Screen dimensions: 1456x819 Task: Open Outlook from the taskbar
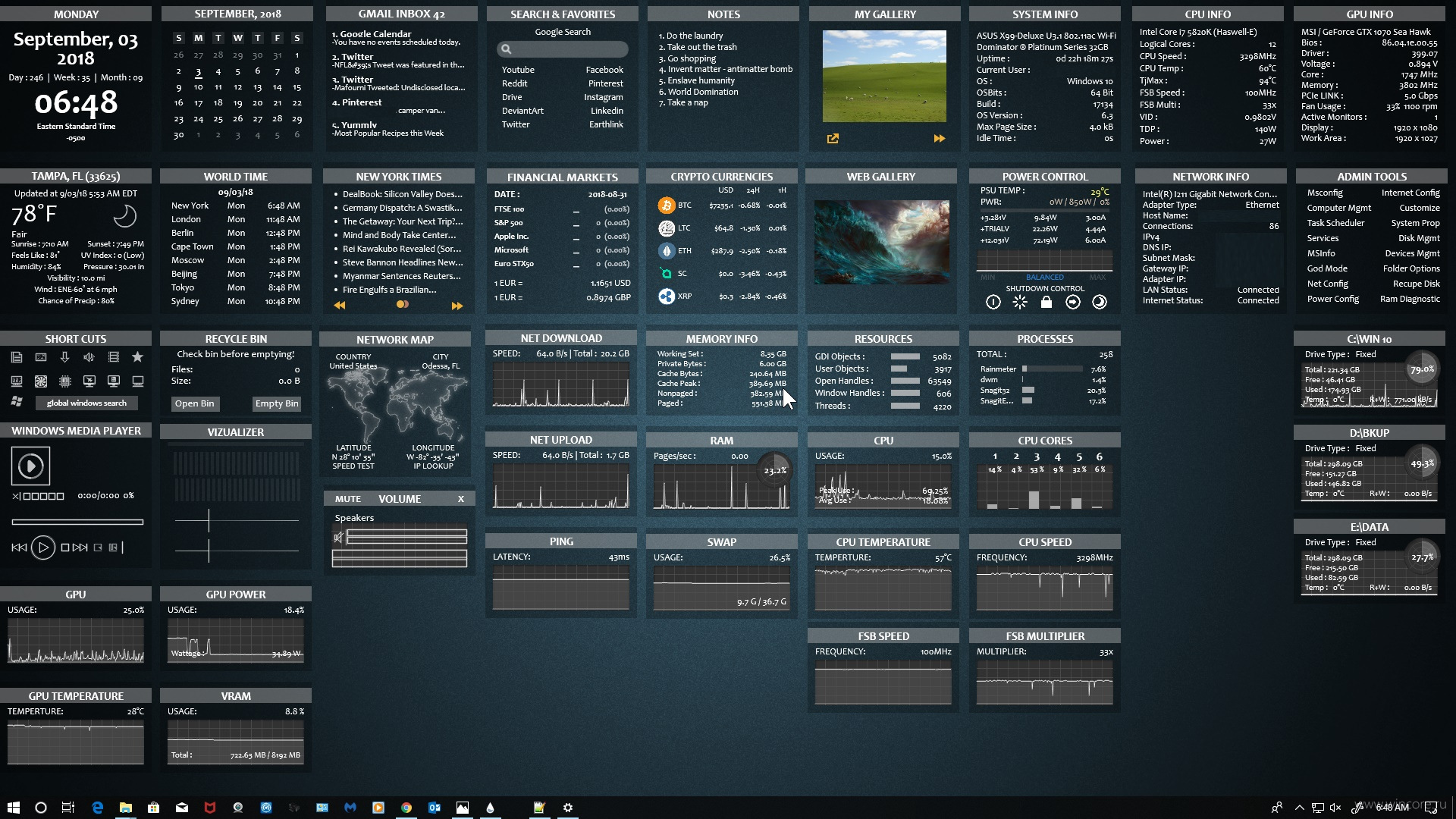435,808
